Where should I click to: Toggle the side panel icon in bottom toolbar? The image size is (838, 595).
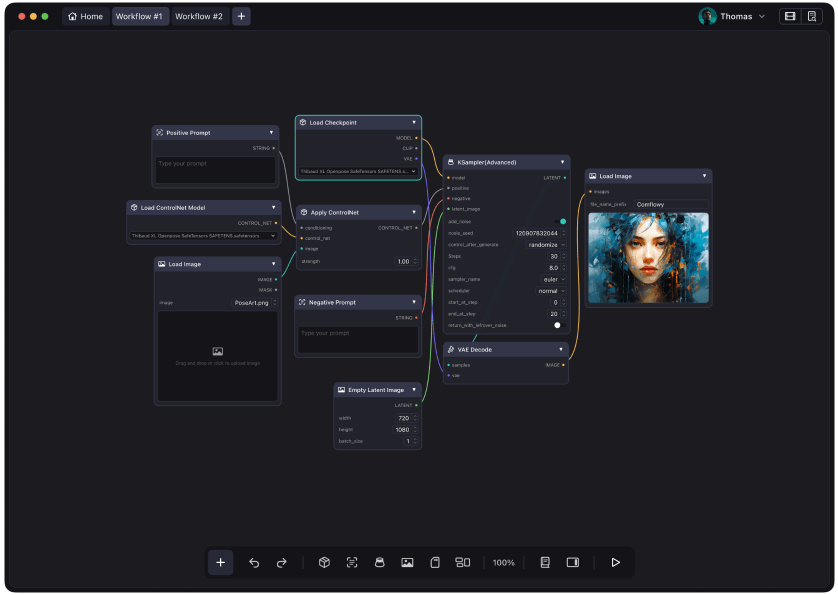[573, 563]
